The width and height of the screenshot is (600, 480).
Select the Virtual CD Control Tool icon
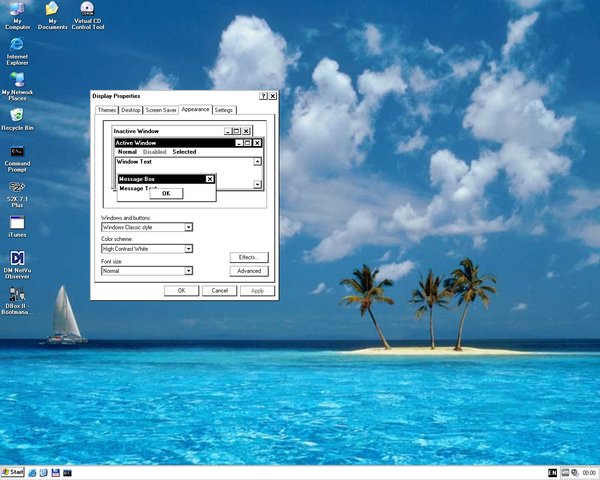[88, 15]
